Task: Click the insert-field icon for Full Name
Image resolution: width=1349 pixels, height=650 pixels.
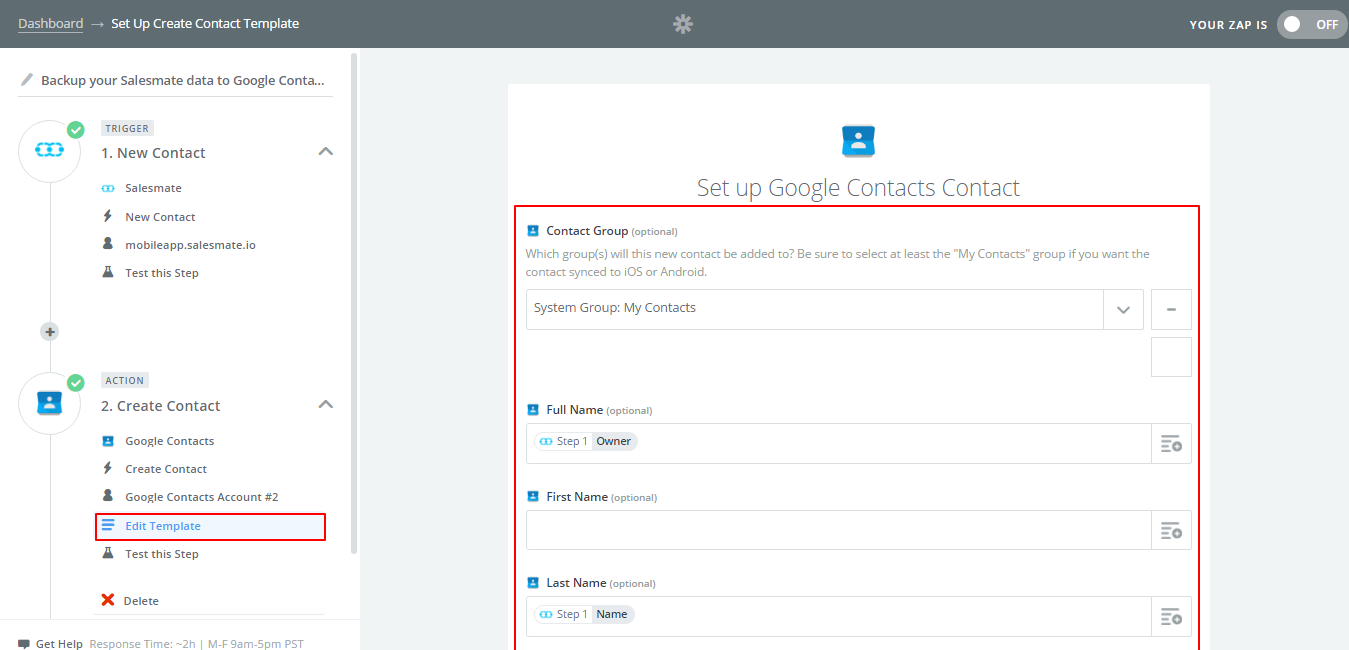Action: [x=1171, y=443]
